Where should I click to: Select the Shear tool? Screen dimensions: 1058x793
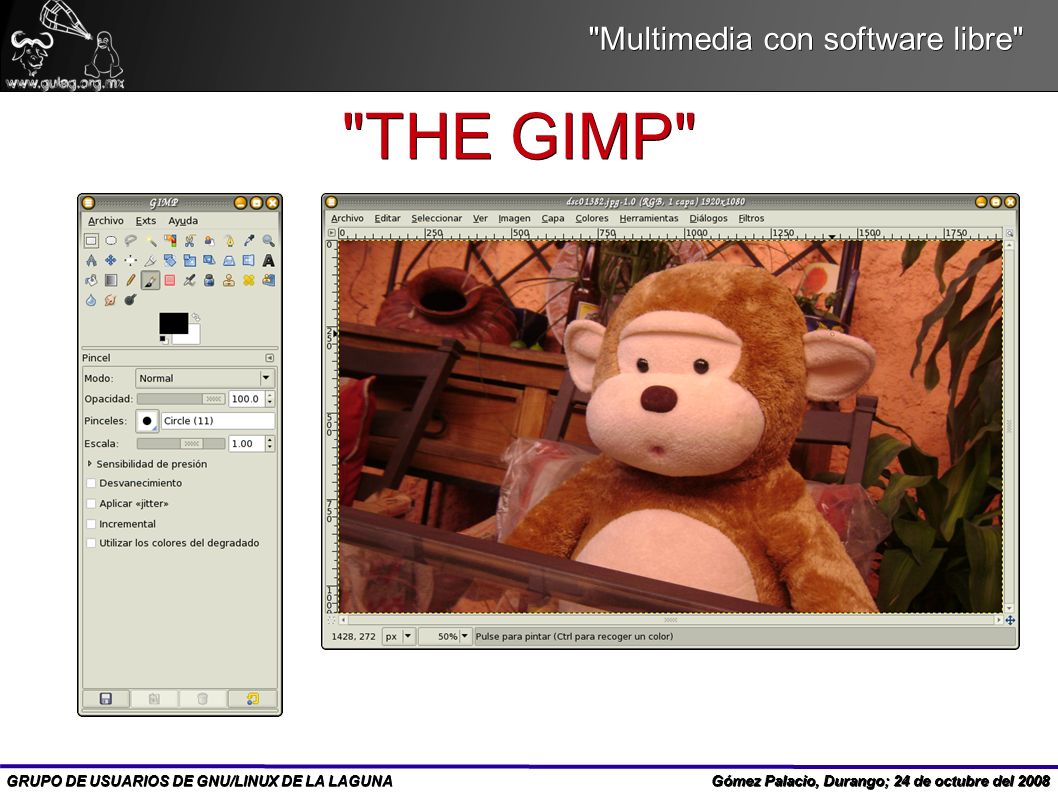(209, 261)
